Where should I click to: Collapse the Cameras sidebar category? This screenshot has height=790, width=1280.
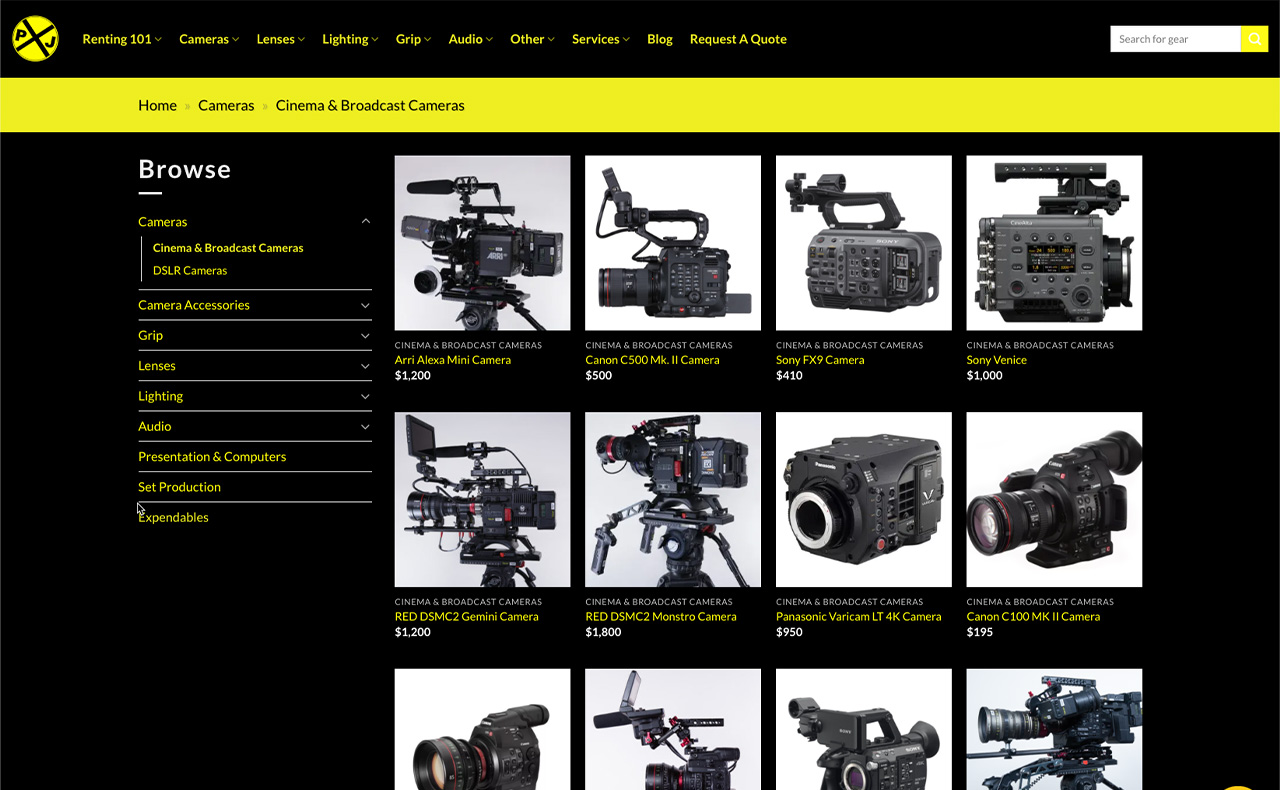[x=365, y=222]
